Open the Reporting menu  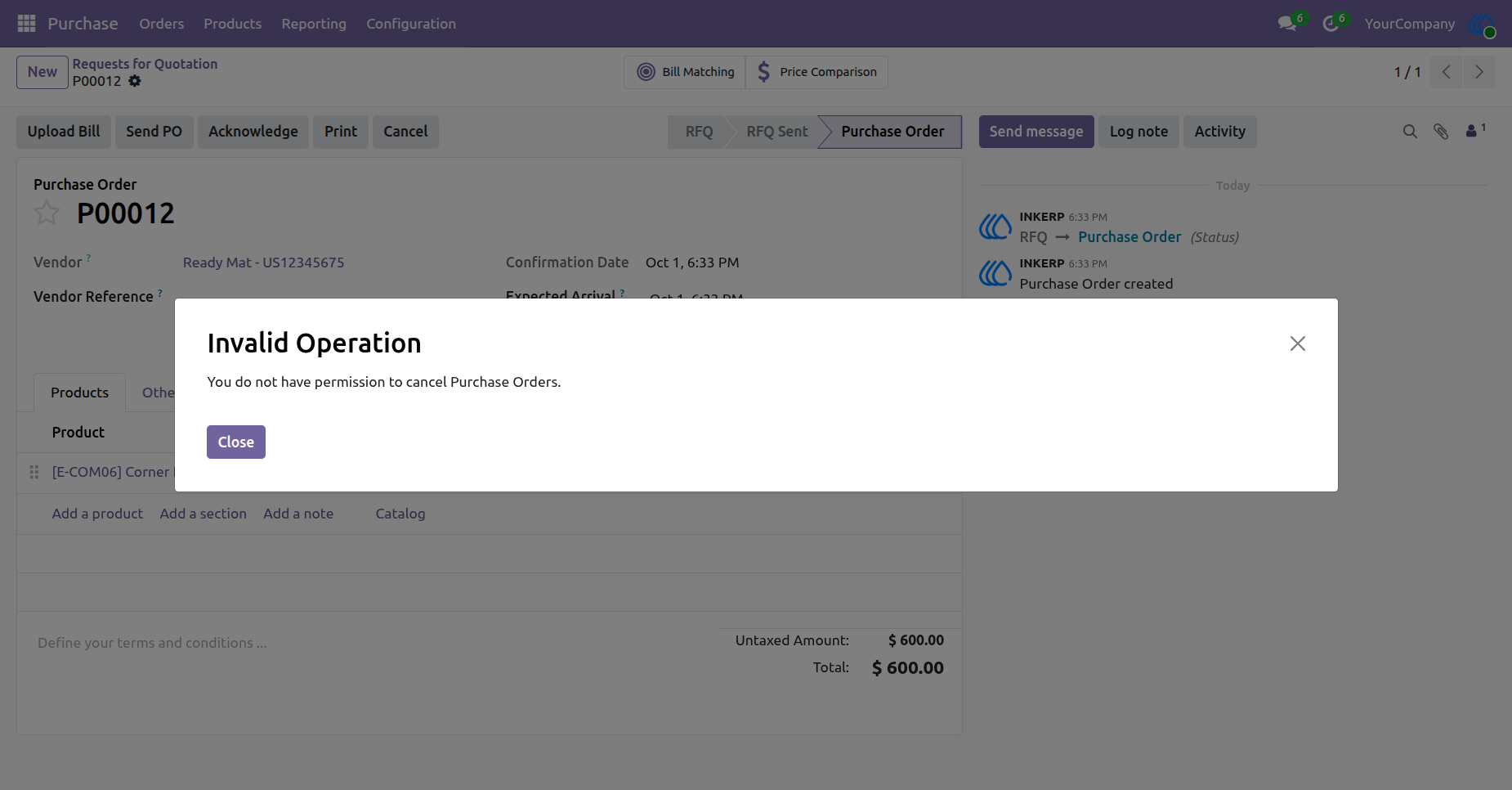tap(314, 24)
